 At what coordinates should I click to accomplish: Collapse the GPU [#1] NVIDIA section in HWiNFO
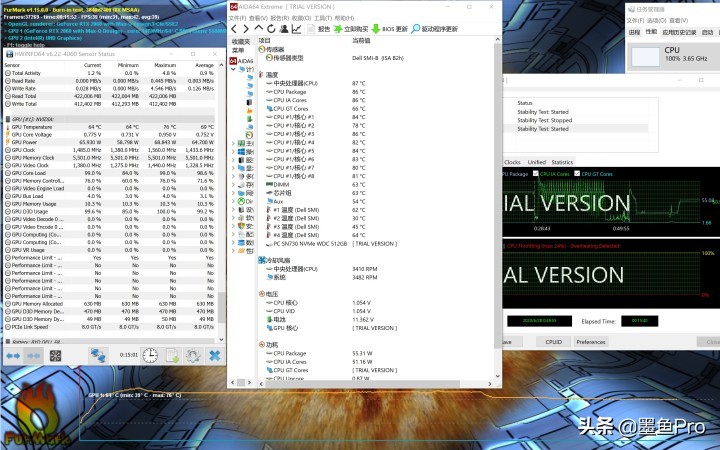pos(8,119)
